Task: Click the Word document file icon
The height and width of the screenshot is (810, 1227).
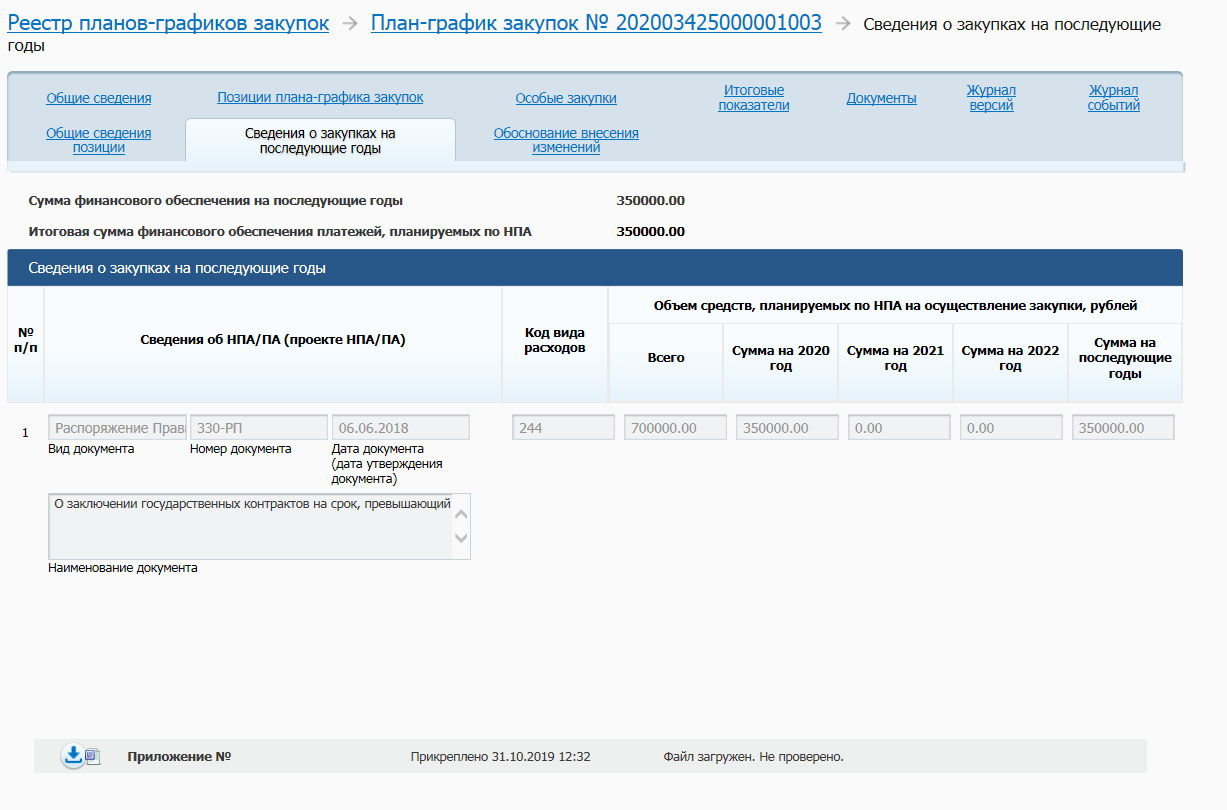Action: click(92, 757)
